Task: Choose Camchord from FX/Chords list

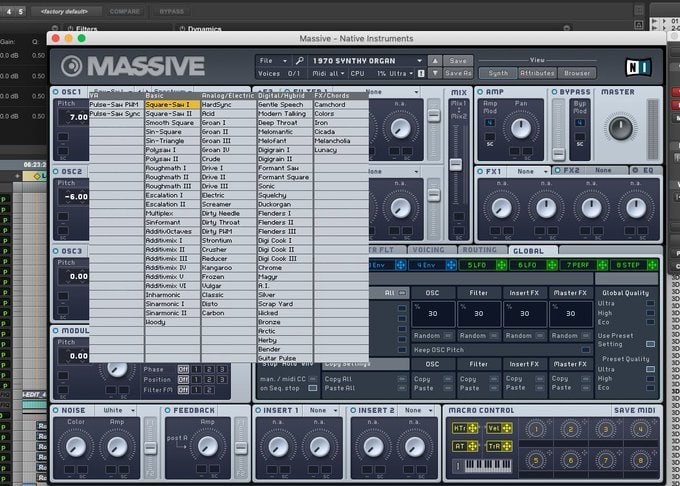Action: tap(341, 104)
